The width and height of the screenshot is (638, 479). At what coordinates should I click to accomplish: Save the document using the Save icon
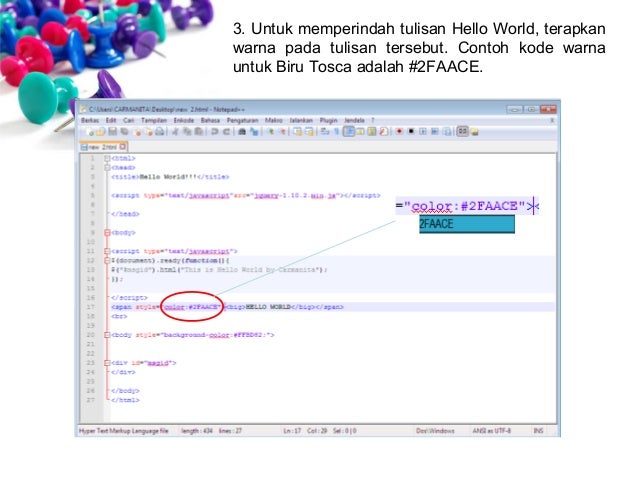(x=112, y=131)
